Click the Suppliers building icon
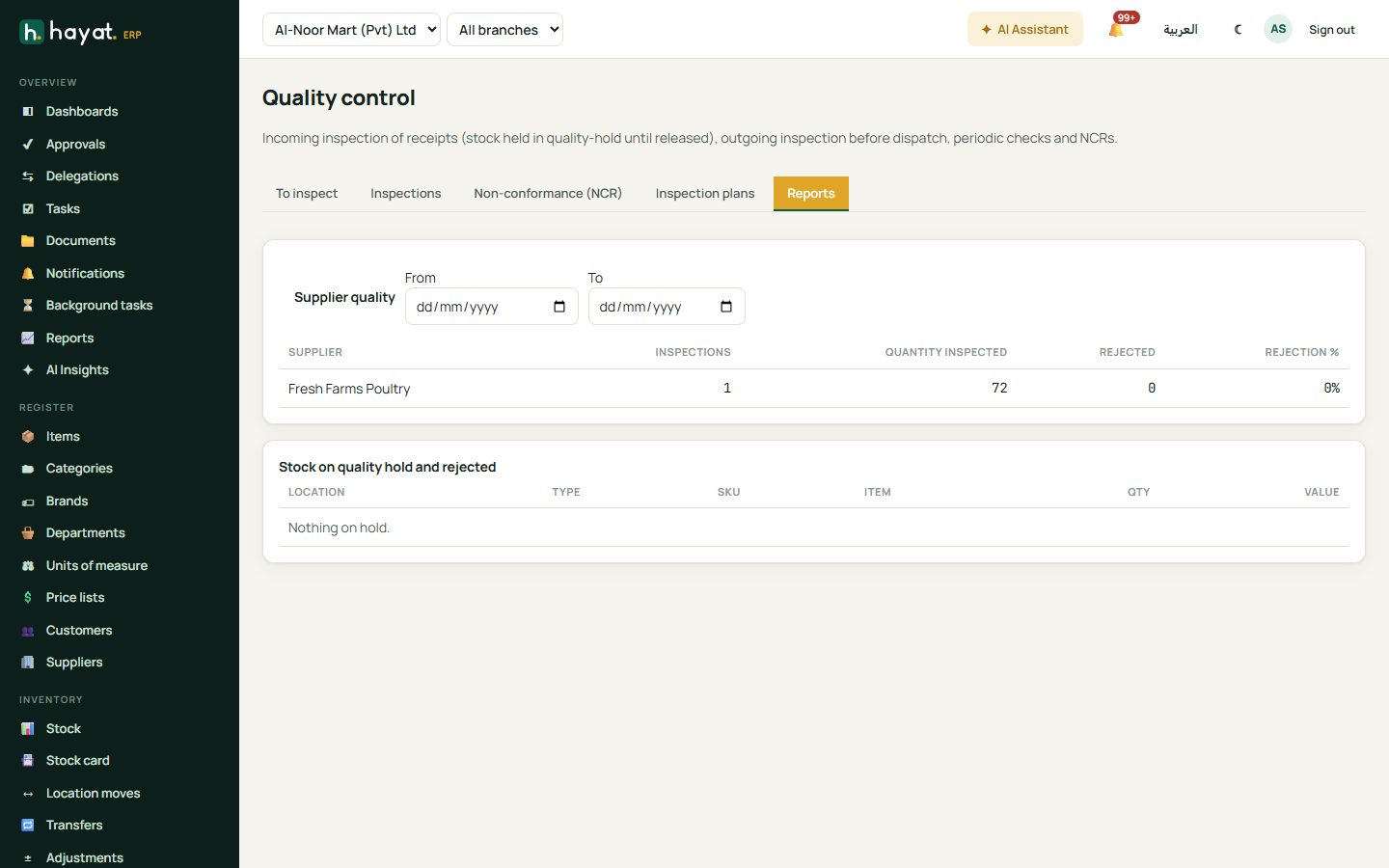This screenshot has height=868, width=1389. 28,663
